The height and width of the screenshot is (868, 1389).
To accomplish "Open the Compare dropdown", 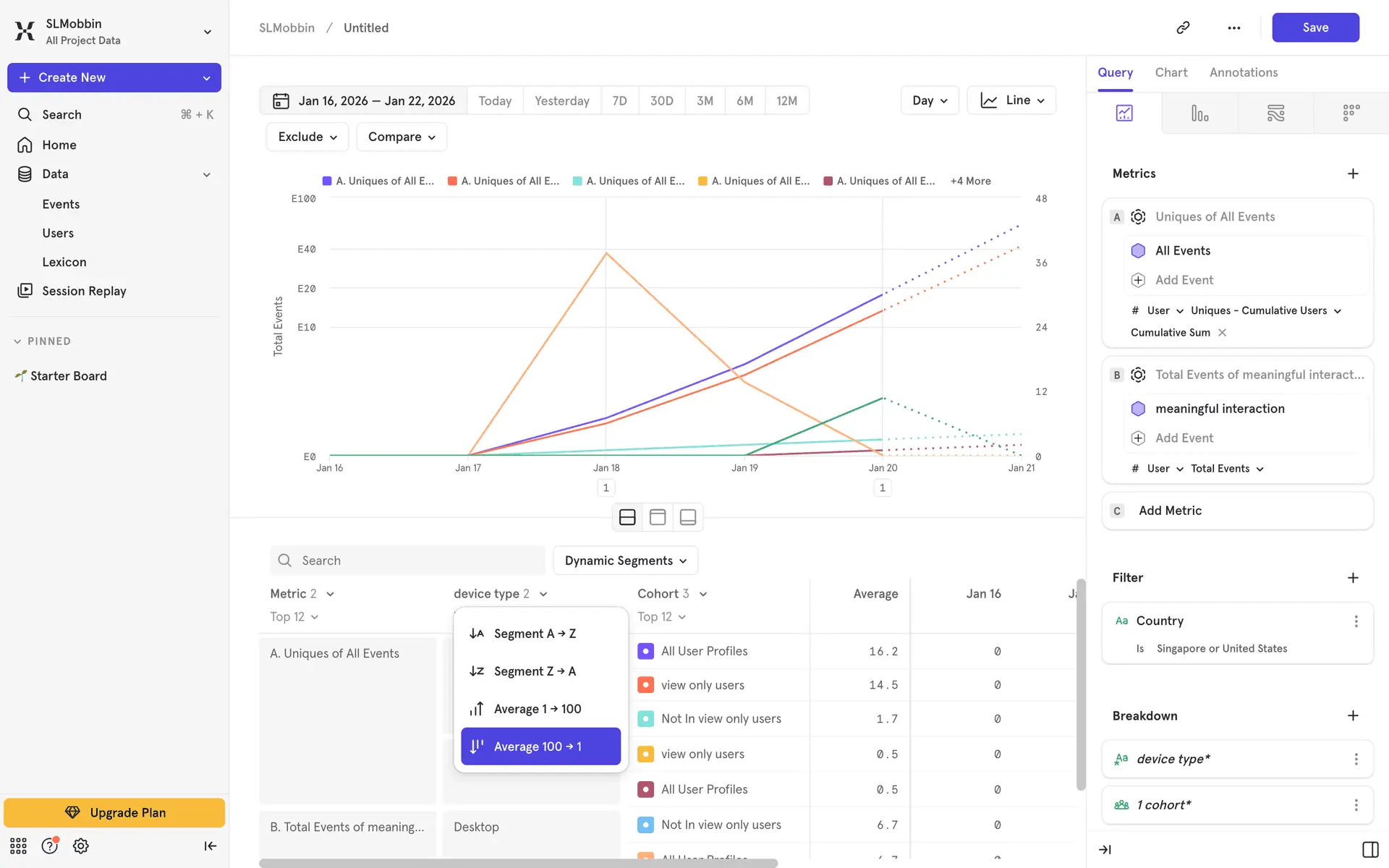I will (402, 137).
